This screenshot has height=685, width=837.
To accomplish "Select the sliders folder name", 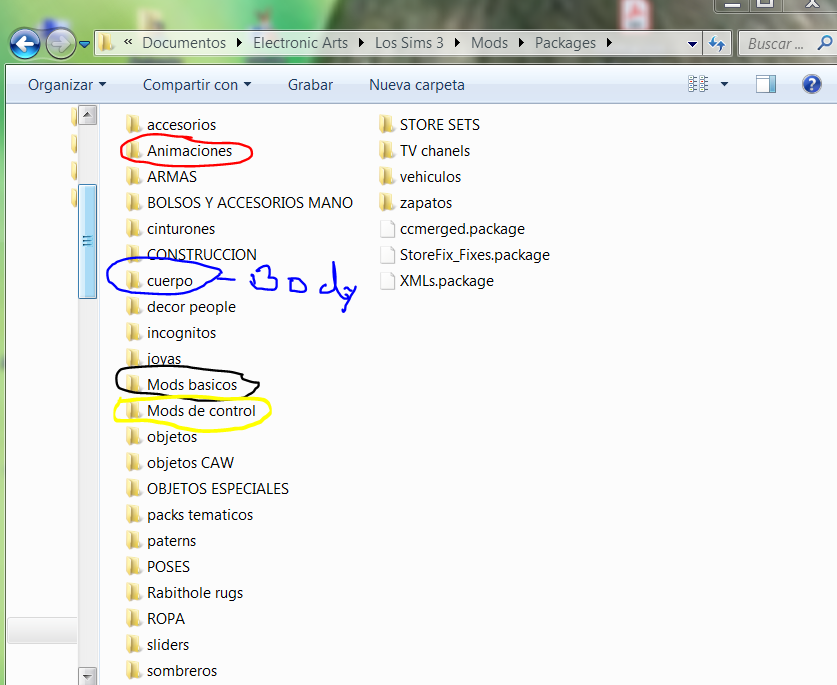I will tap(168, 644).
